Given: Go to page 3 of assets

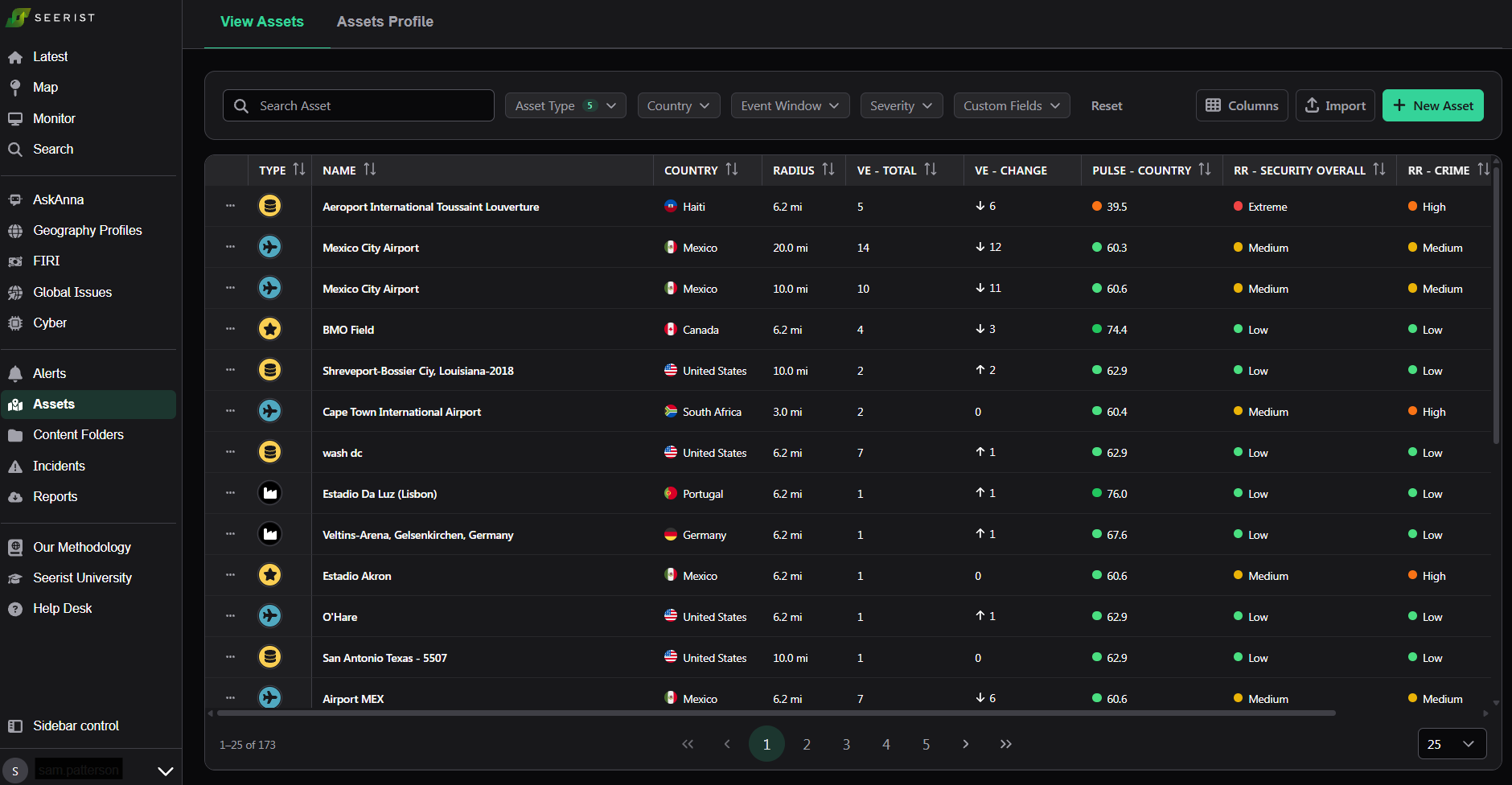Looking at the screenshot, I should (846, 744).
